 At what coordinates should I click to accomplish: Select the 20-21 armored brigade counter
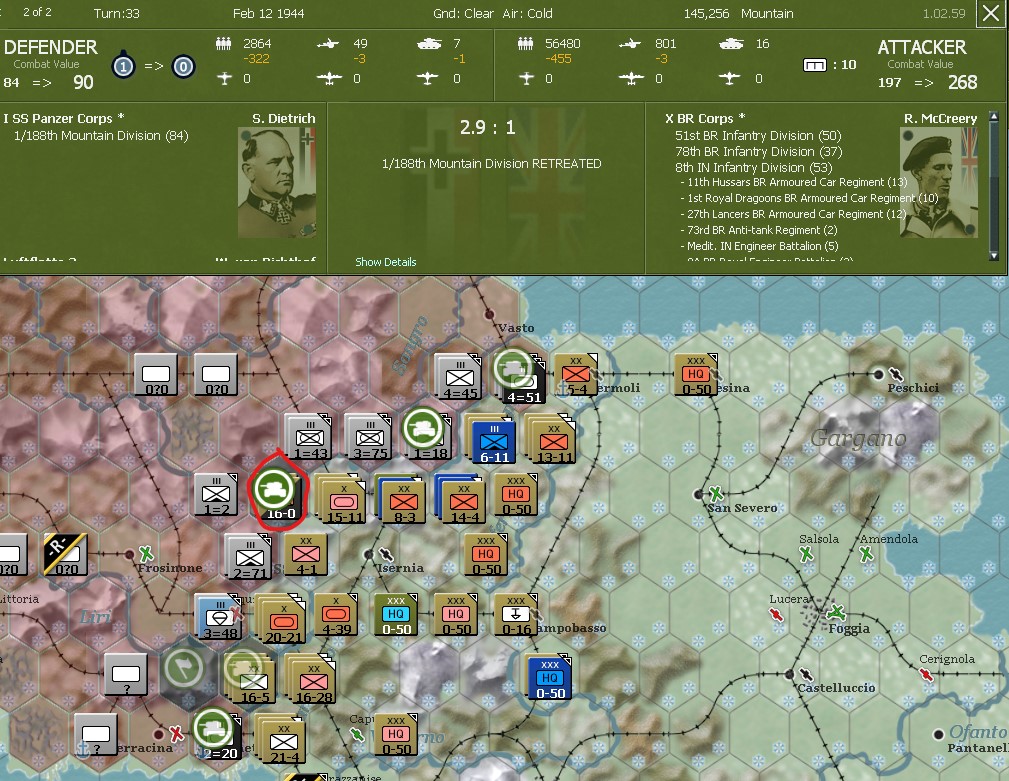(x=282, y=619)
